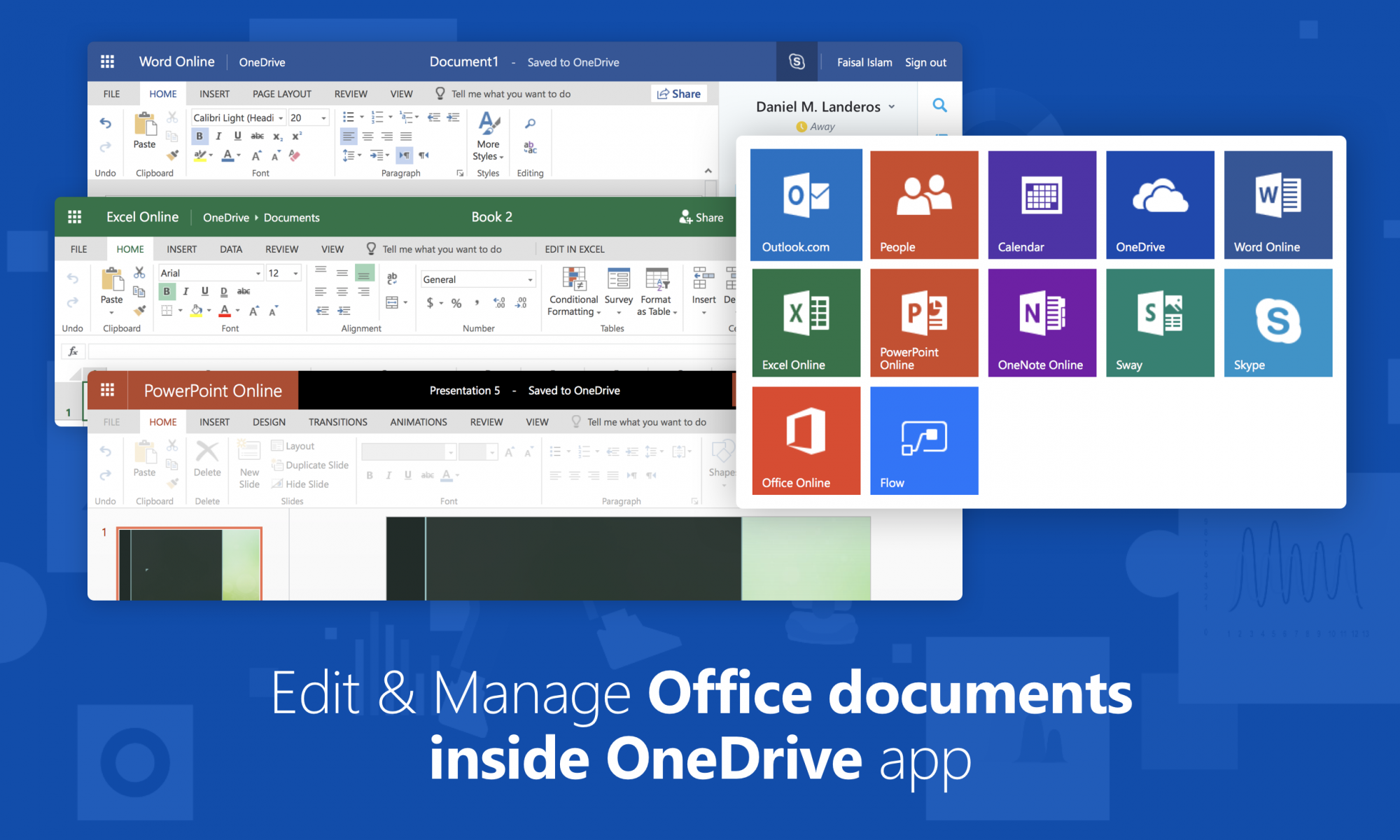Click Cut scissors in Excel Online
The height and width of the screenshot is (840, 1400).
tap(139, 272)
